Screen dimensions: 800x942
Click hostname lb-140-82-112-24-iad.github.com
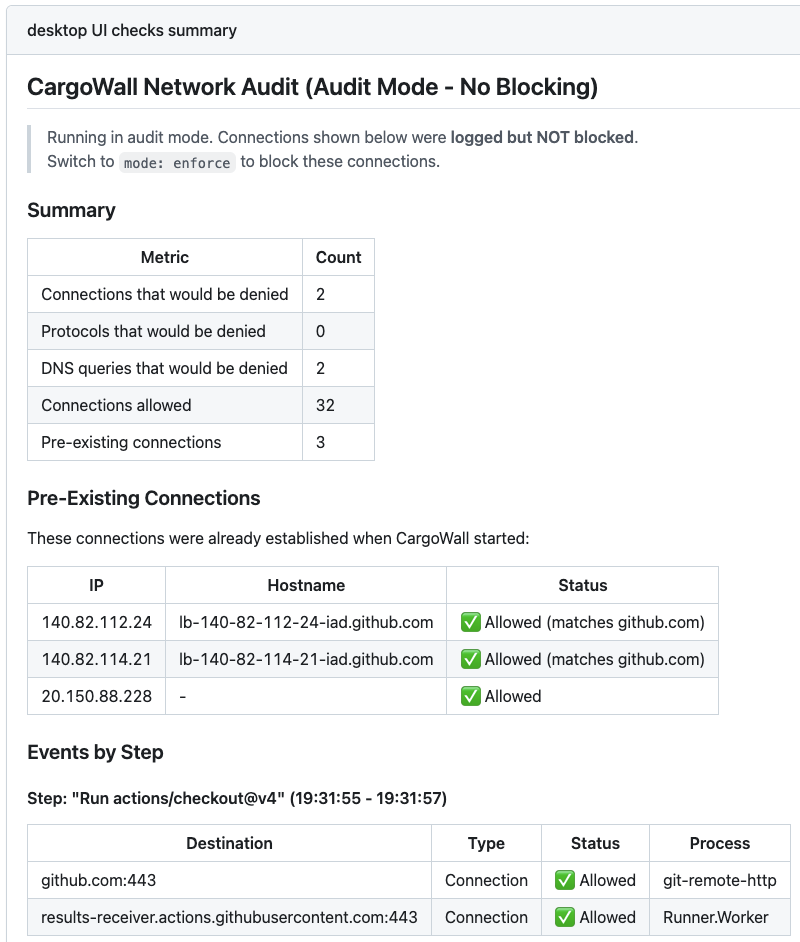305,622
